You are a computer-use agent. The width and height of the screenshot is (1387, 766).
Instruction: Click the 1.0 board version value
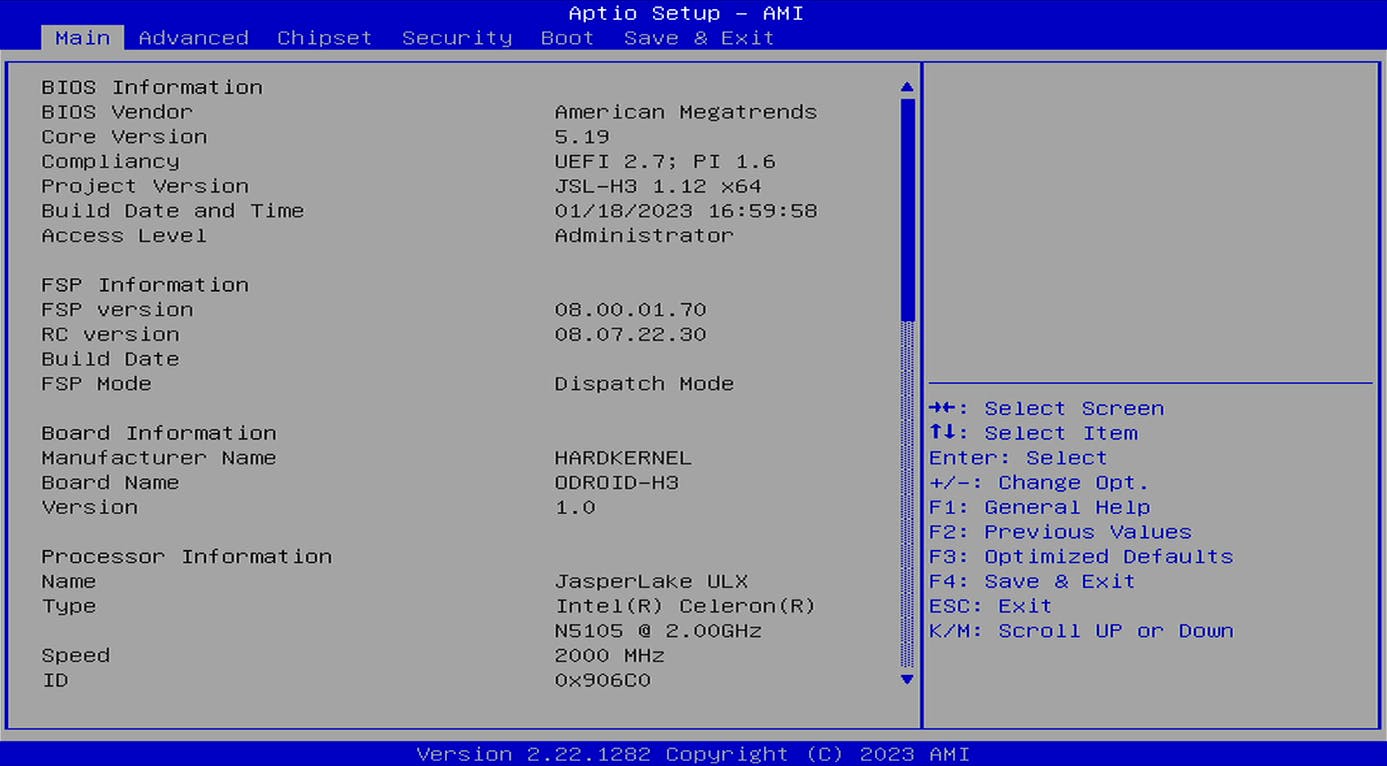click(x=575, y=507)
